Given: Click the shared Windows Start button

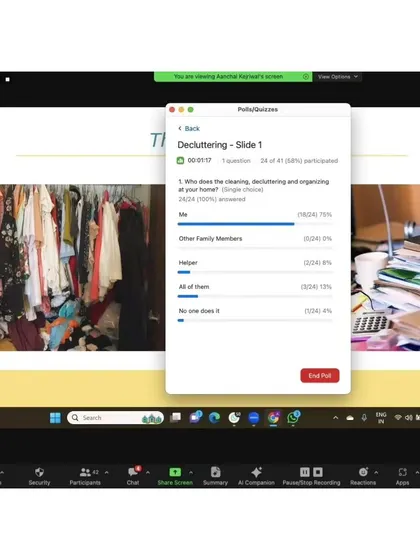Looking at the screenshot, I should [55, 418].
